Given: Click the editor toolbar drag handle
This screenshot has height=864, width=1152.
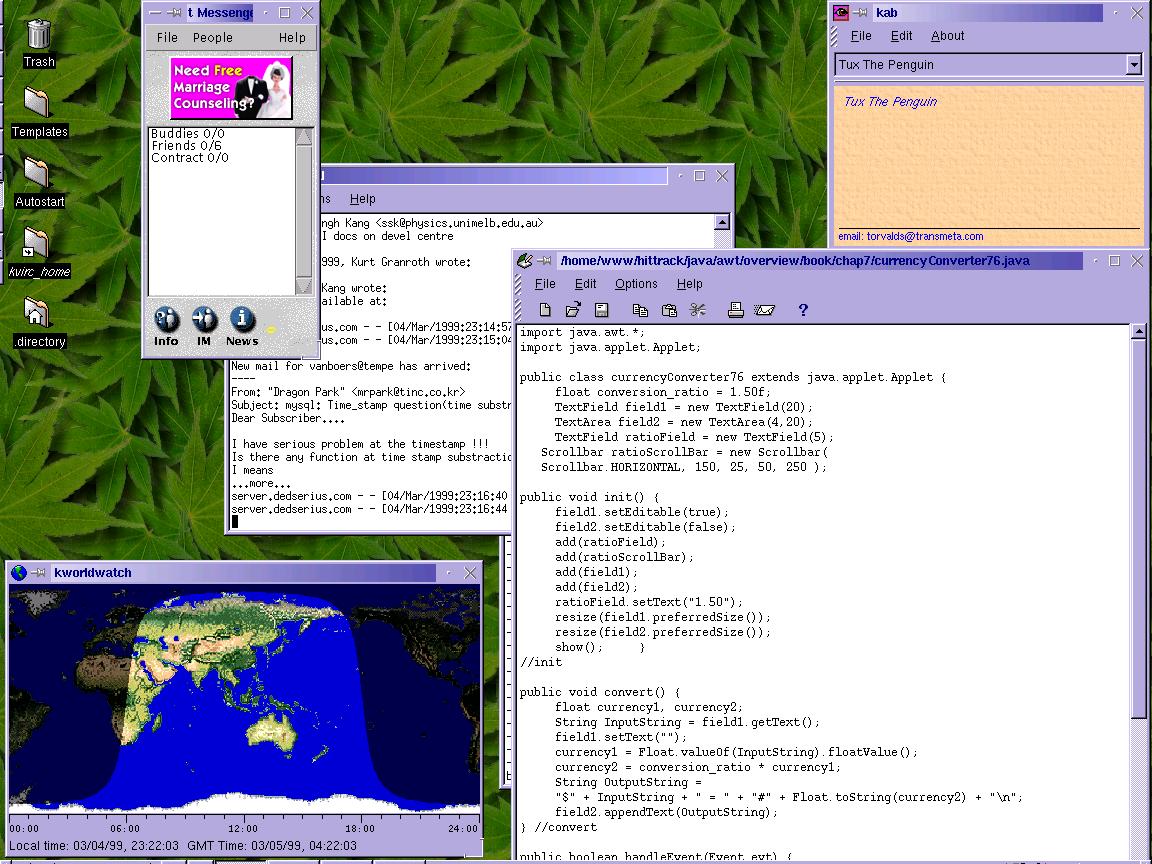Looking at the screenshot, I should coord(520,310).
